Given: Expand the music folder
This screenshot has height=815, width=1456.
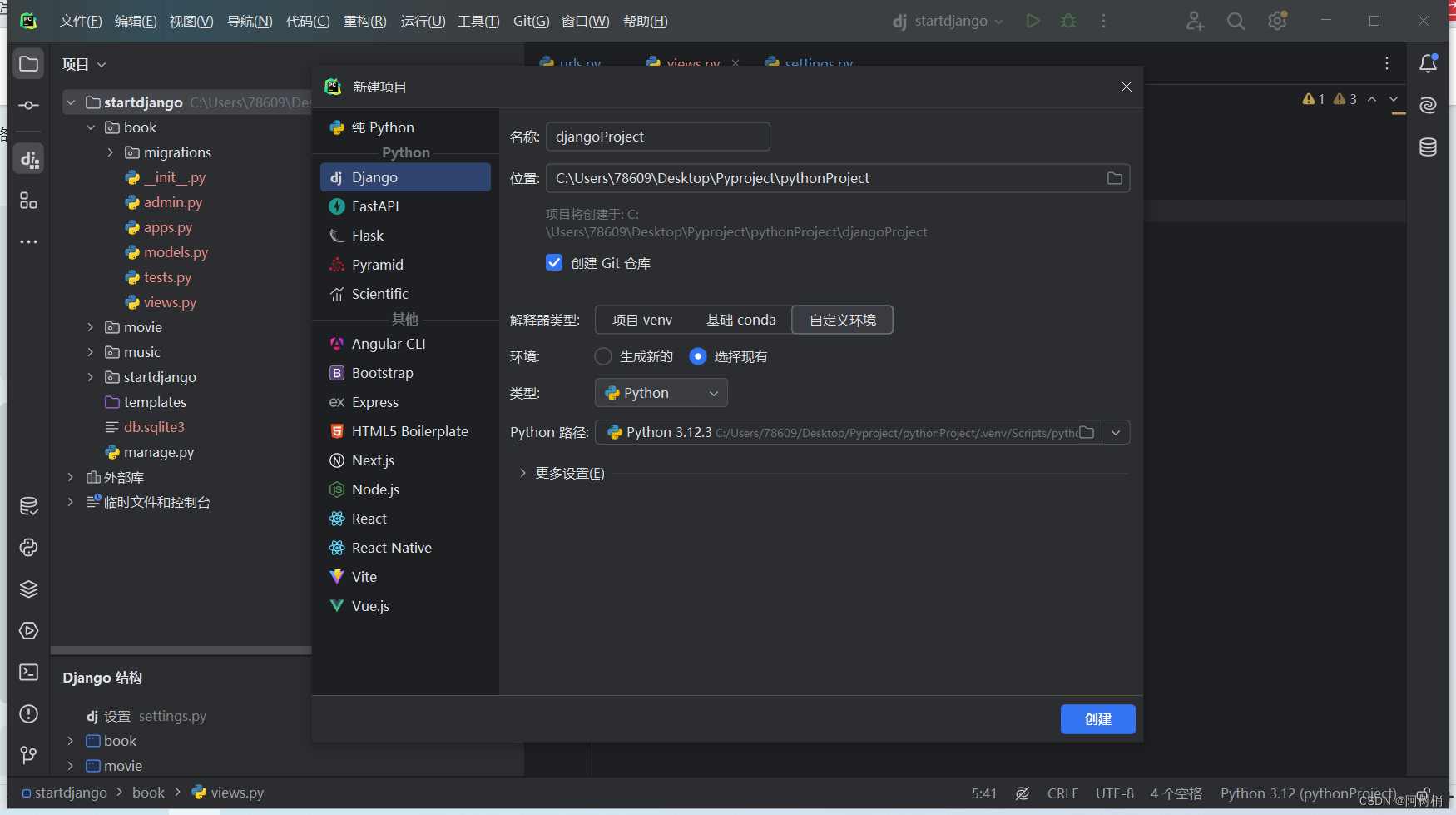Looking at the screenshot, I should (91, 352).
